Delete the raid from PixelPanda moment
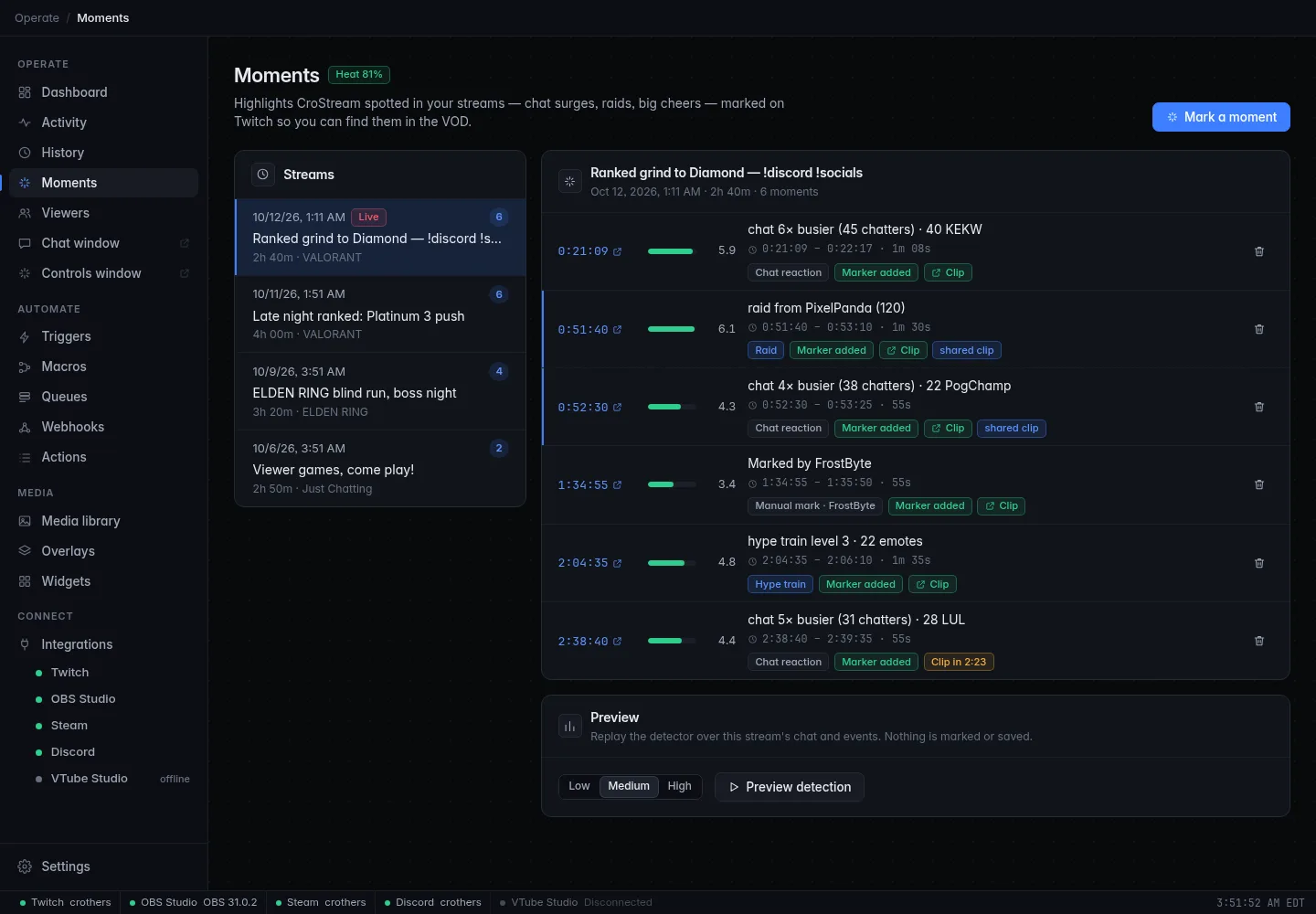 pos(1259,329)
